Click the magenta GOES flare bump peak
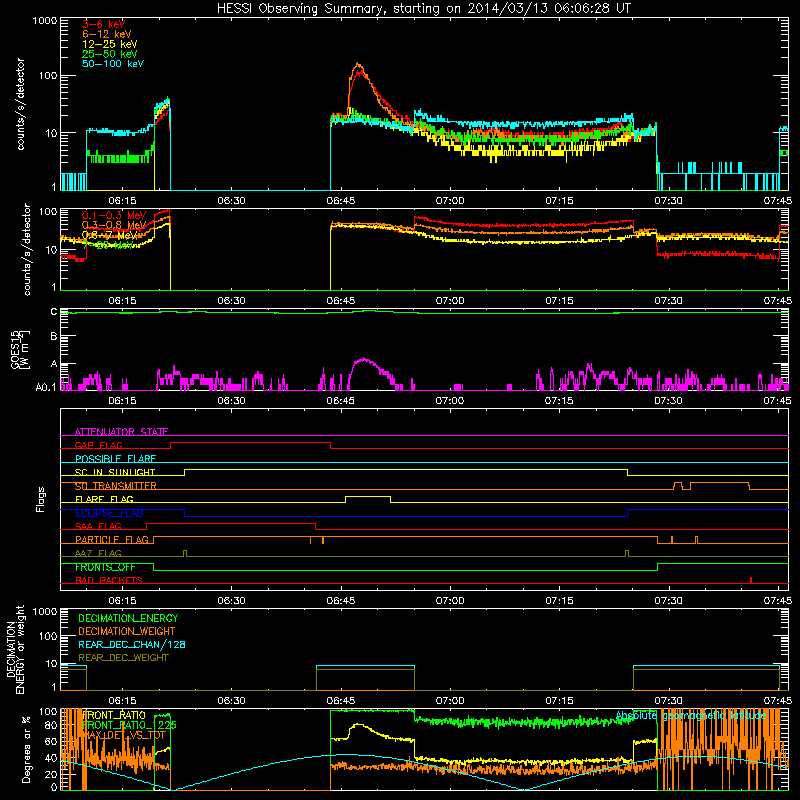The height and width of the screenshot is (800, 800). [x=364, y=359]
